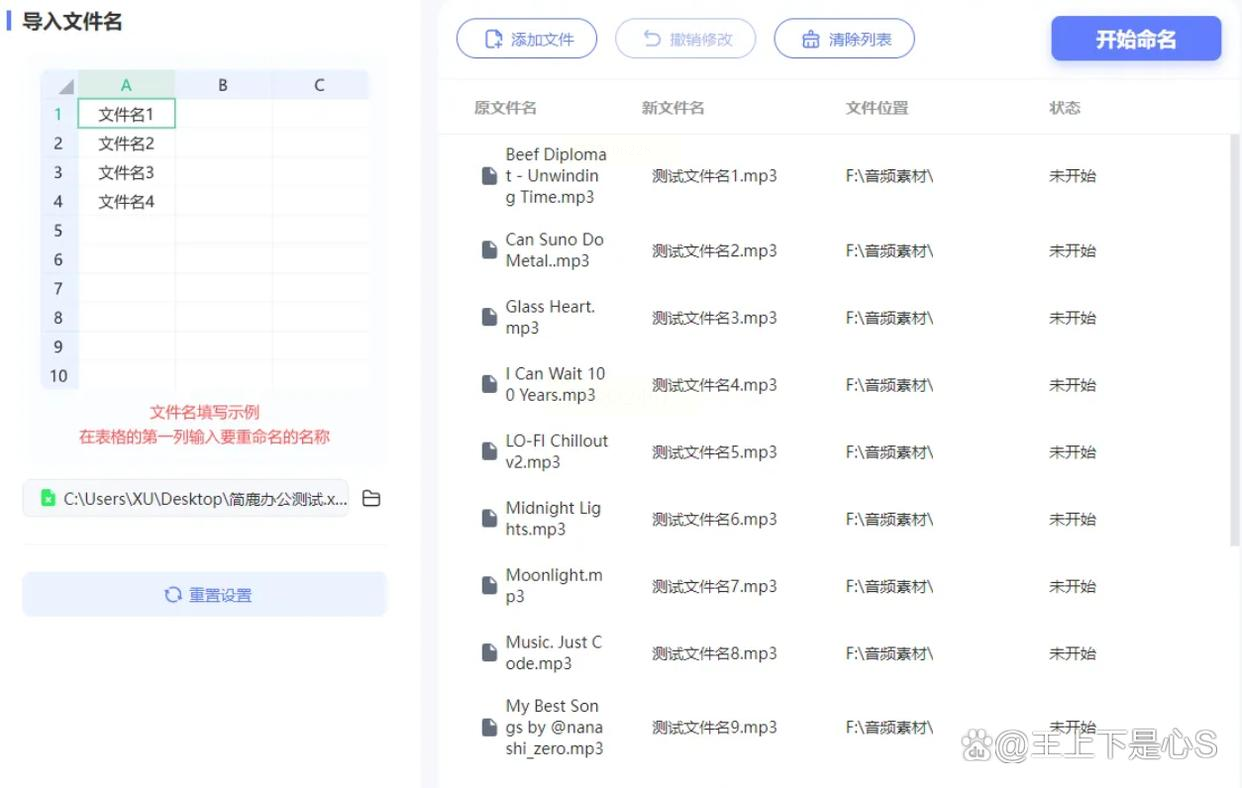Click file icon next to Beef Diplomat mp3
1242x788 pixels.
490,176
